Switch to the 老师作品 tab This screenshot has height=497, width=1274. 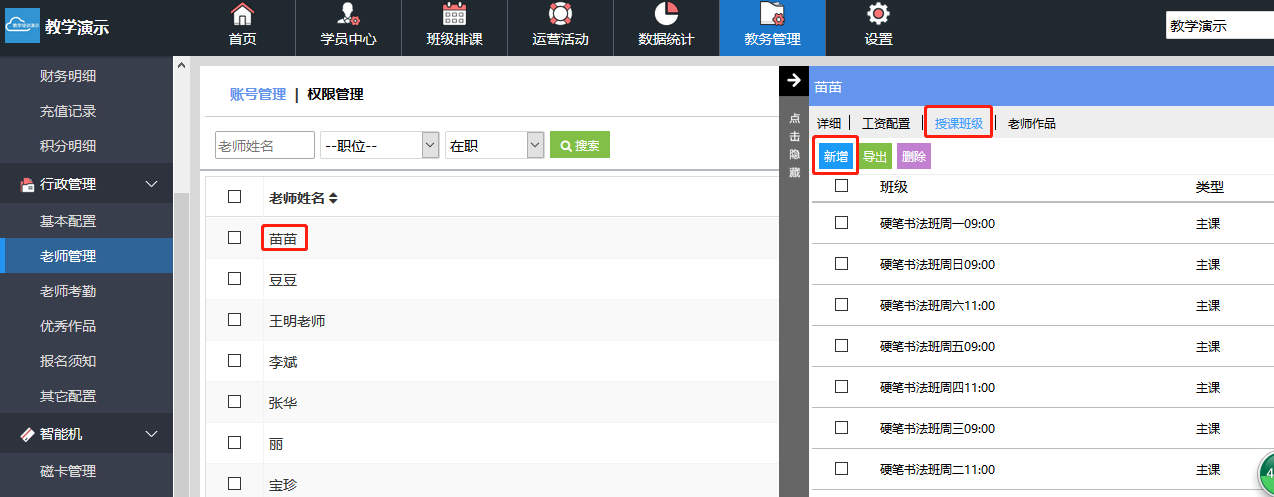pyautogui.click(x=1031, y=124)
